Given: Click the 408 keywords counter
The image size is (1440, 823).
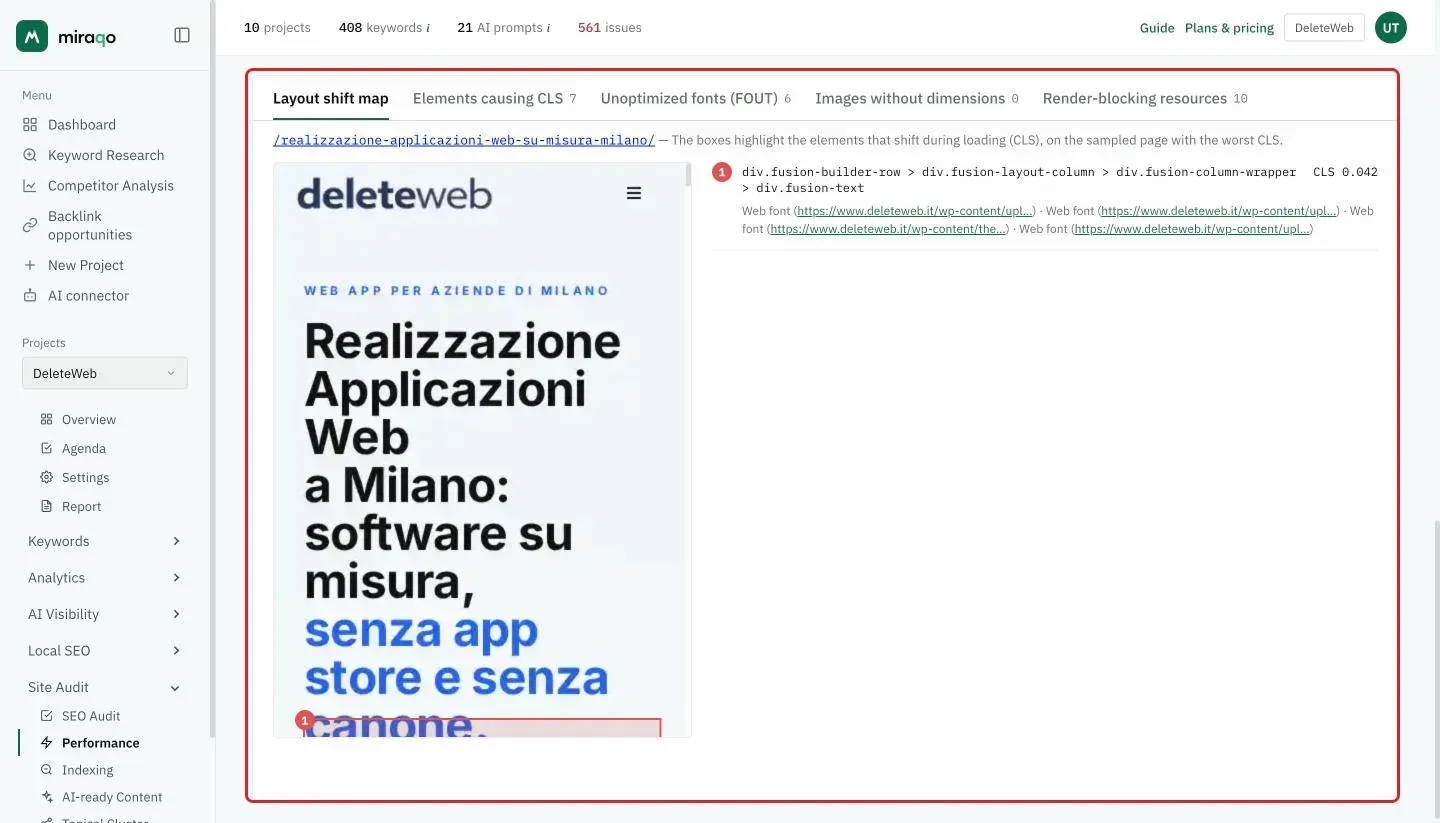Looking at the screenshot, I should pyautogui.click(x=384, y=28).
